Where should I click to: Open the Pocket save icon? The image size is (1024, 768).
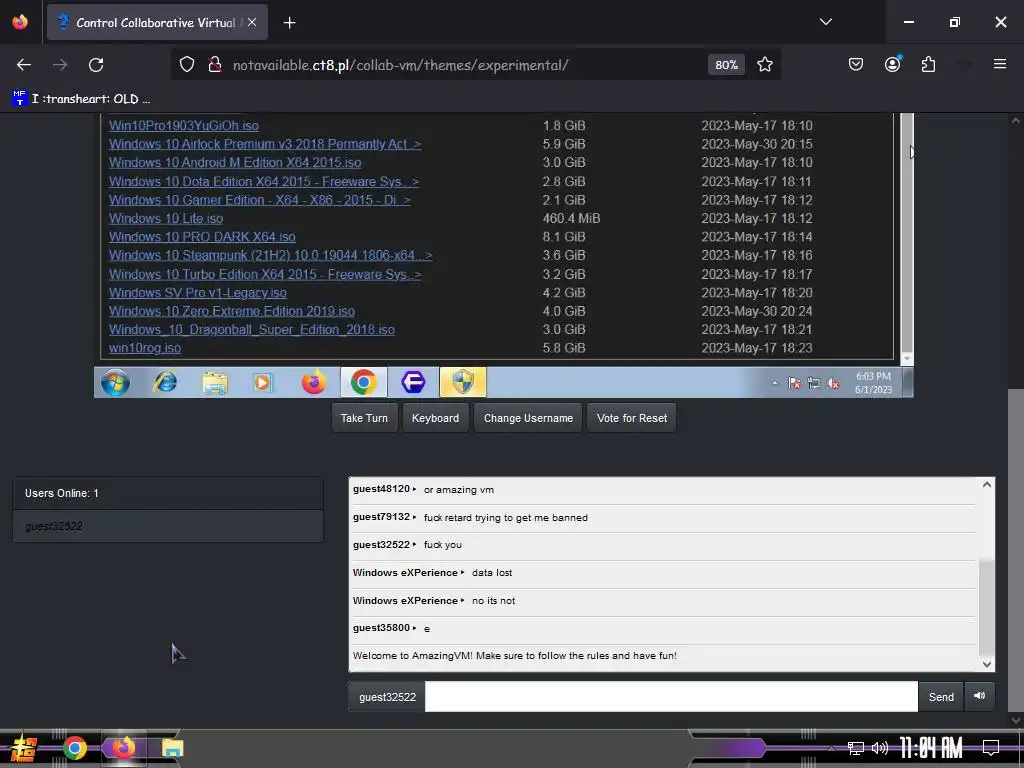[856, 64]
